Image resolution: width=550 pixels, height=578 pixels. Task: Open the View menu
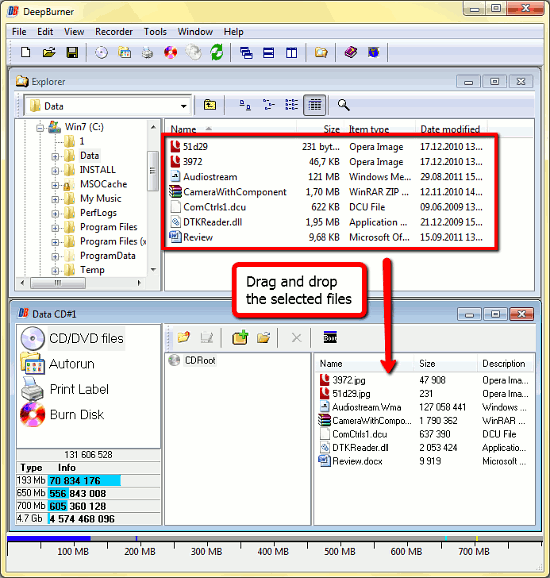click(x=74, y=32)
